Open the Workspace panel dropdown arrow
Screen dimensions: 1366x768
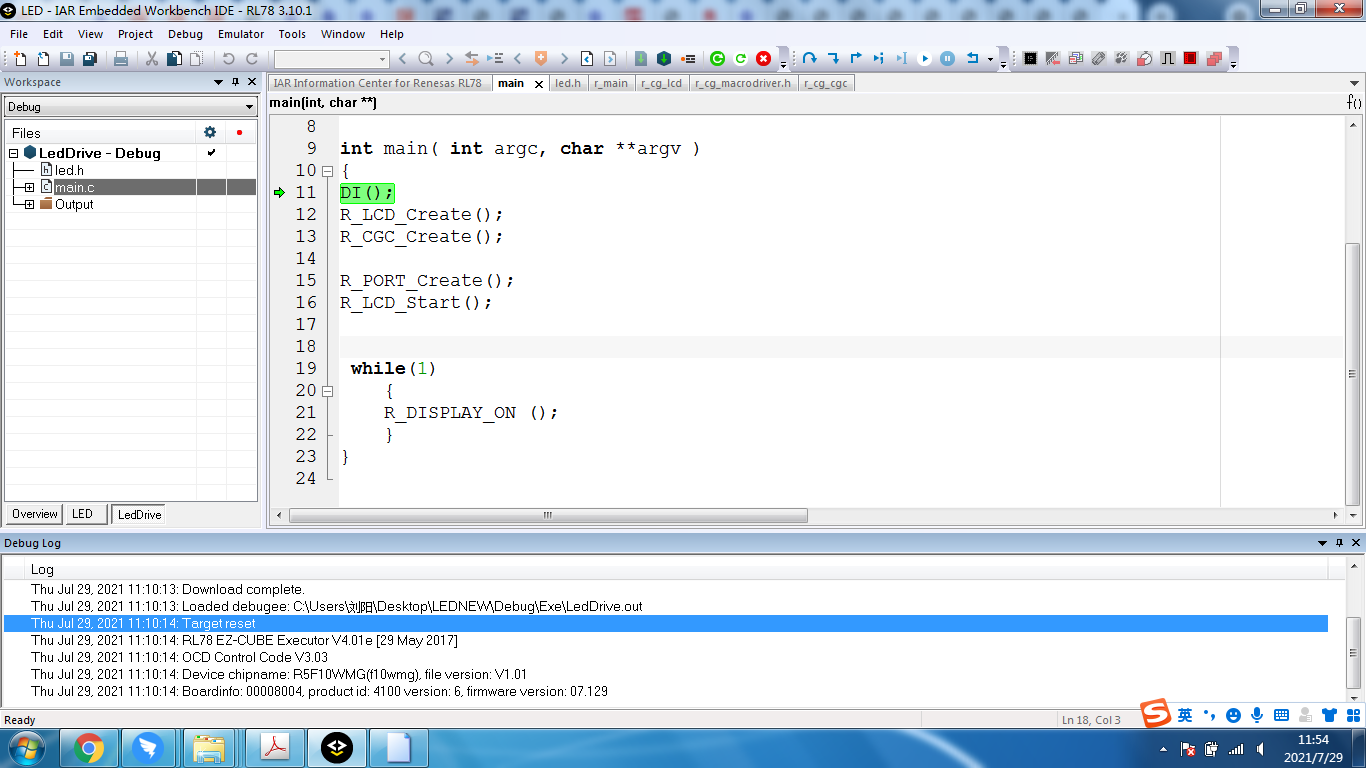point(218,82)
